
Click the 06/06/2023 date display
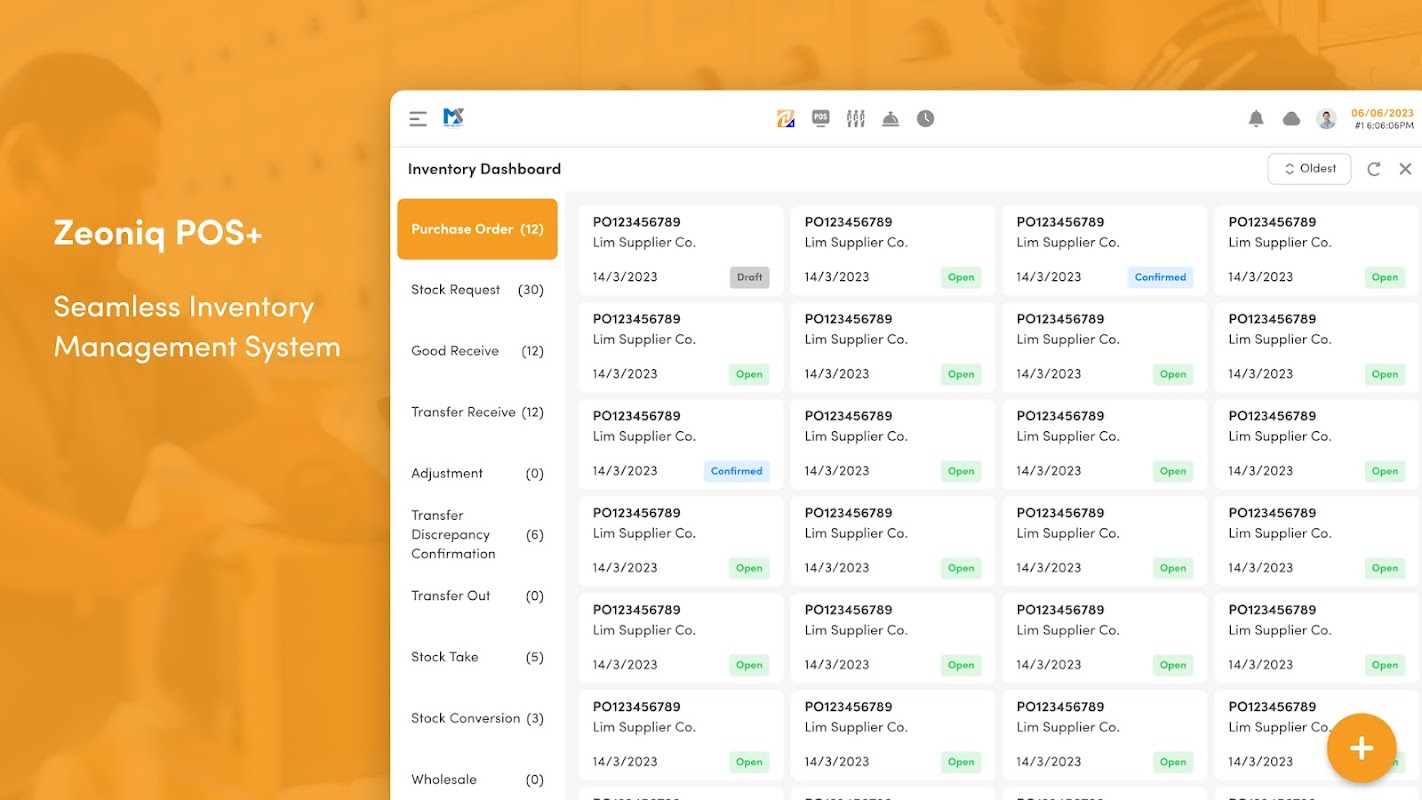pos(1382,113)
